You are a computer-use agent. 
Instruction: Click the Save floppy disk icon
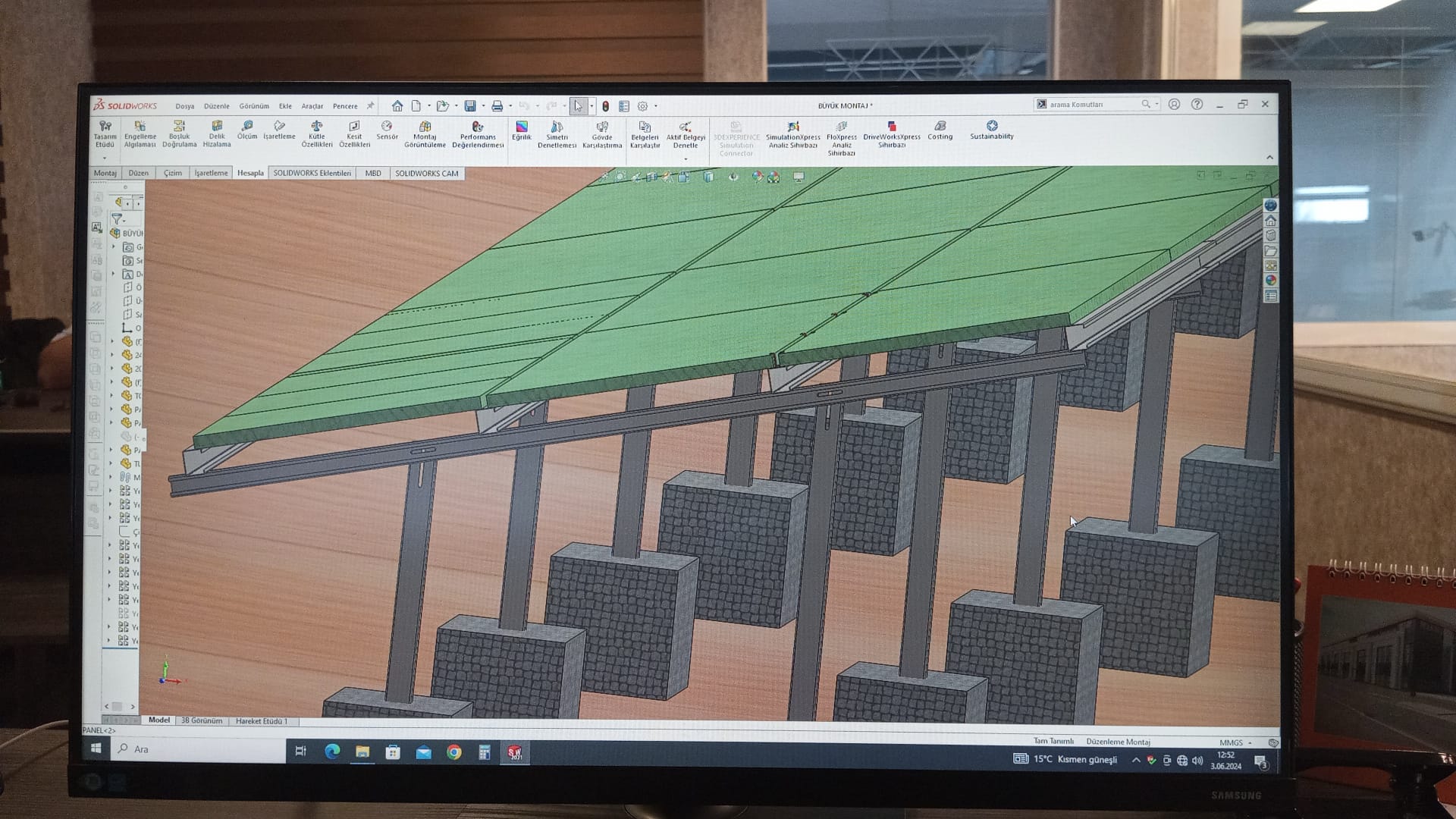470,106
